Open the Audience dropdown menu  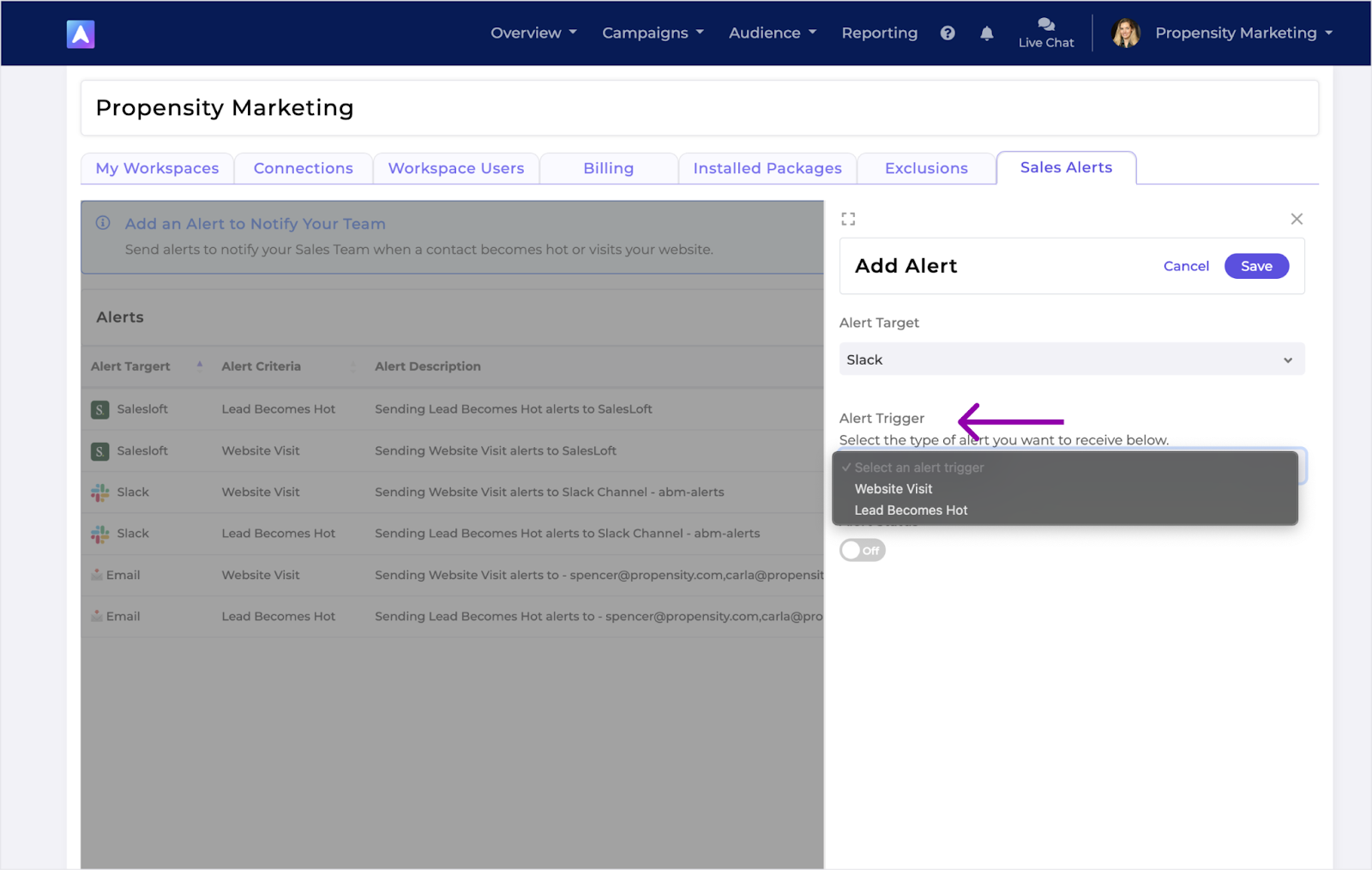pyautogui.click(x=773, y=33)
